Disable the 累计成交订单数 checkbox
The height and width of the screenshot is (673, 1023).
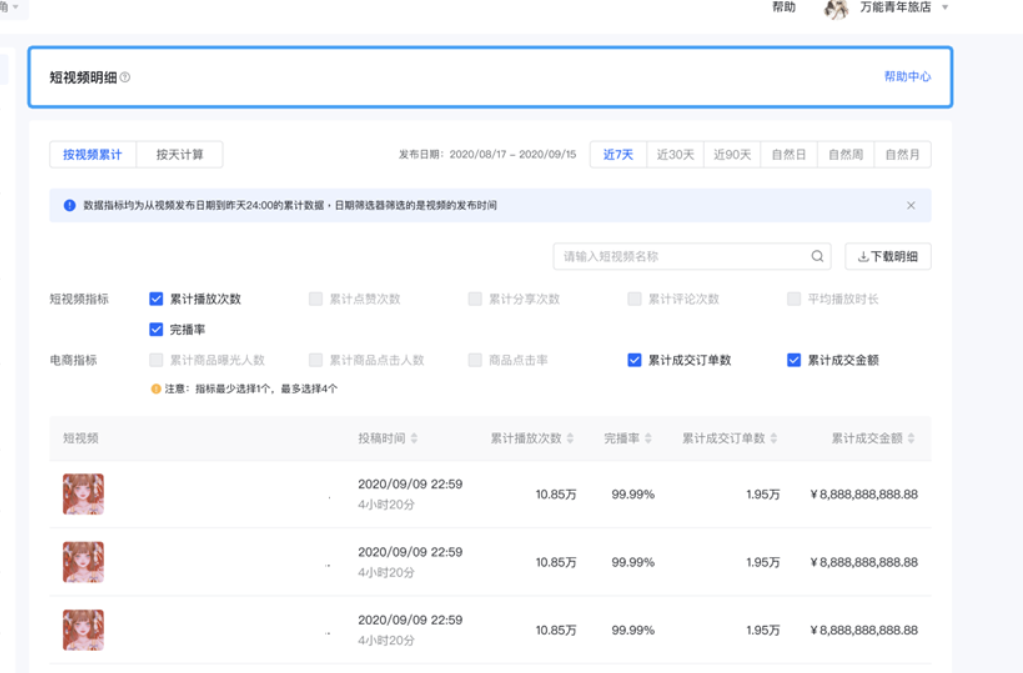[634, 360]
